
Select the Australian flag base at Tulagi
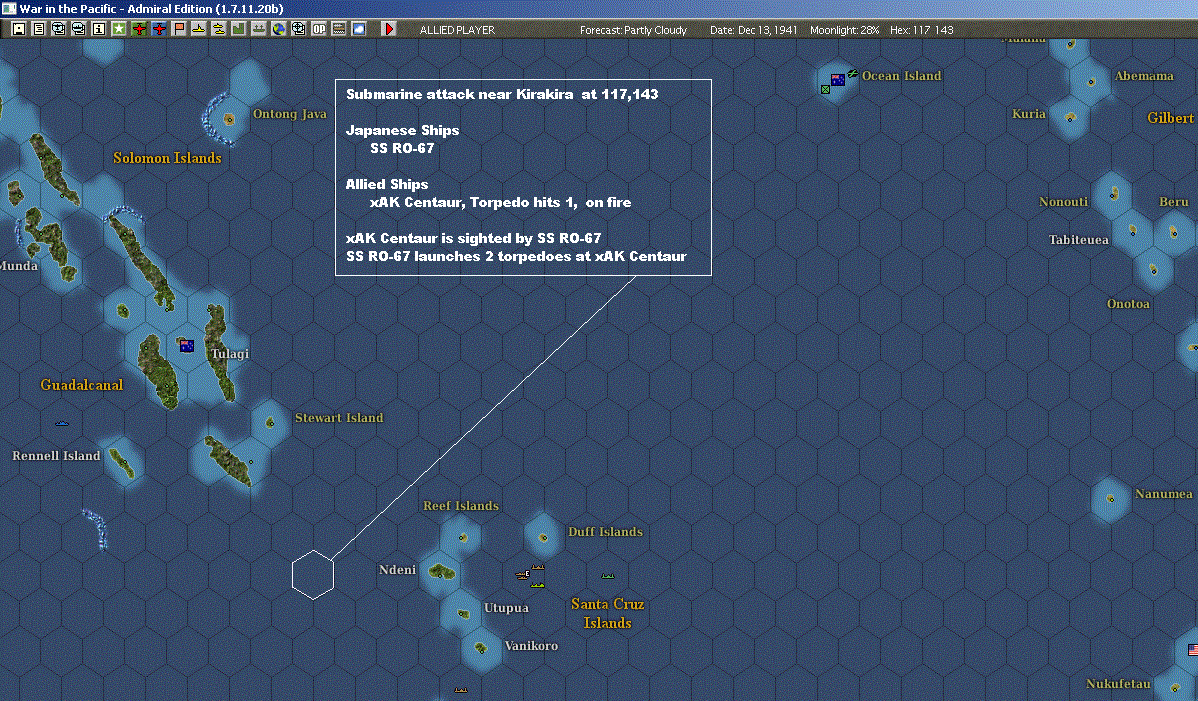[186, 346]
